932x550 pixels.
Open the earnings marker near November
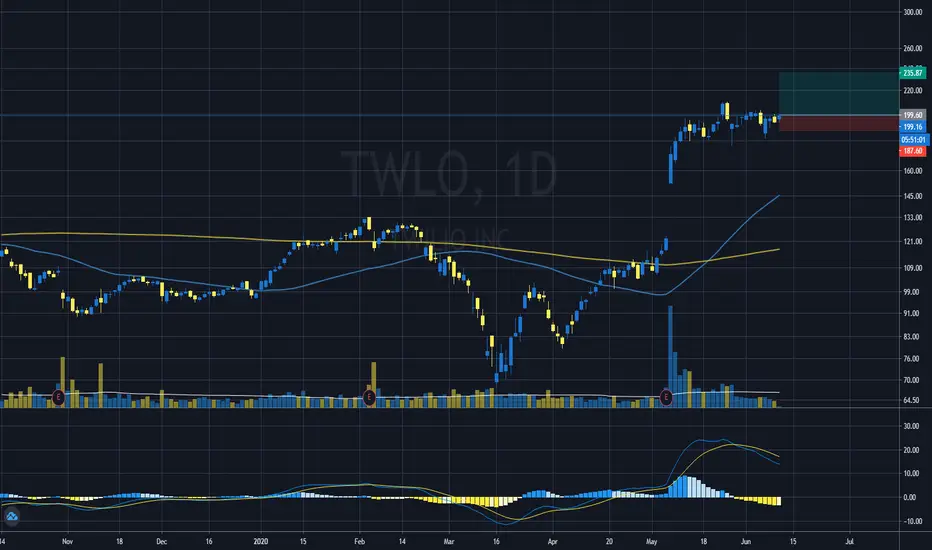coord(58,397)
